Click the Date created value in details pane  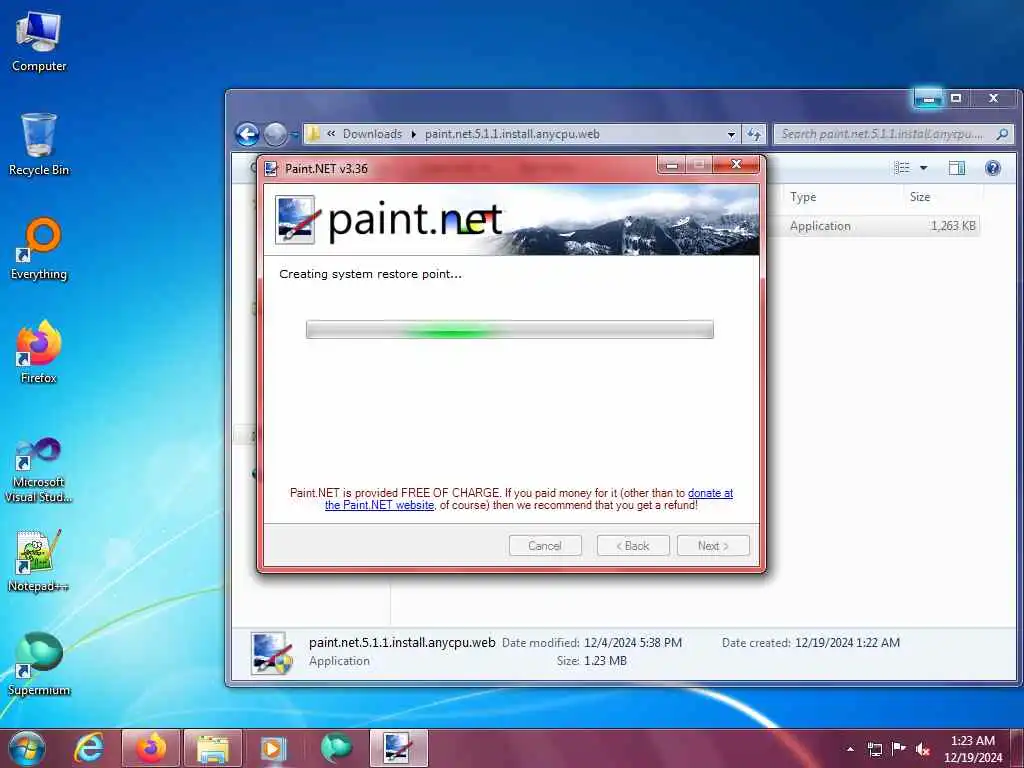(847, 643)
